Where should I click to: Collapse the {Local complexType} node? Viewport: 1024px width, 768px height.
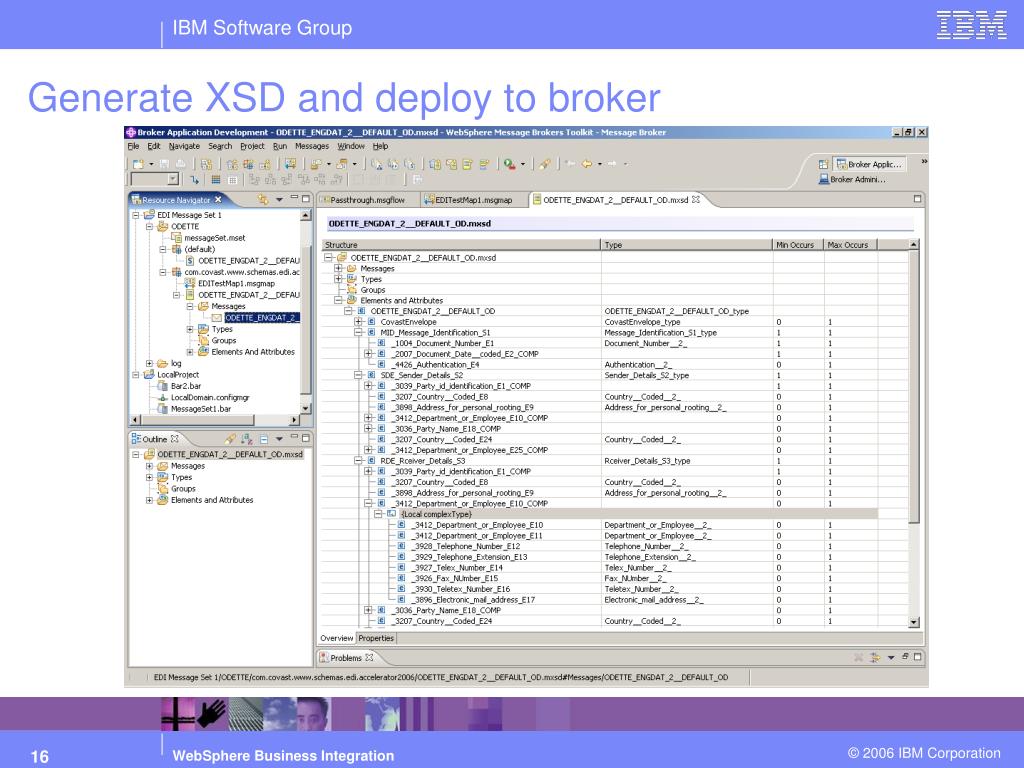click(378, 514)
